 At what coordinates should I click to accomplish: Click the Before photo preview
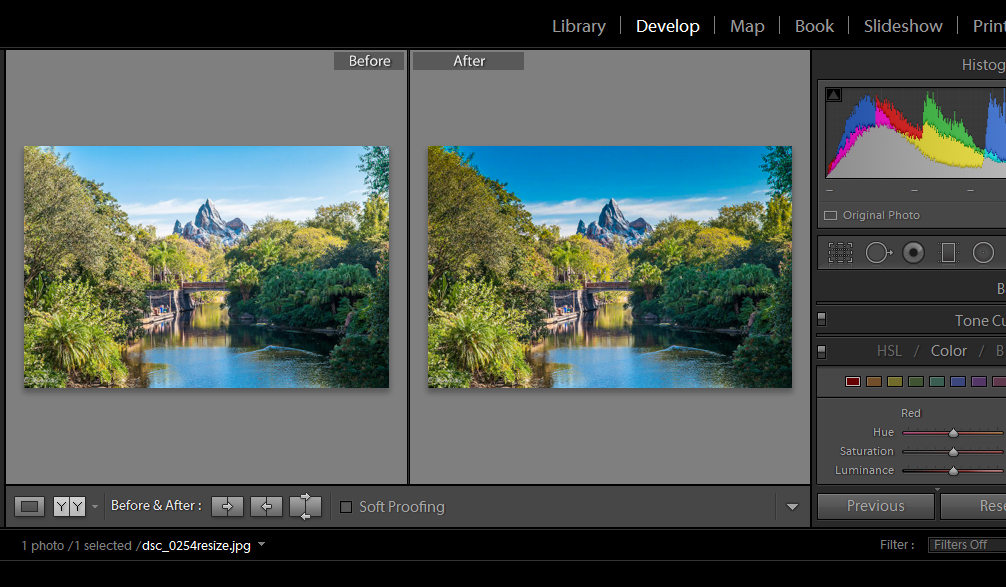pos(207,267)
